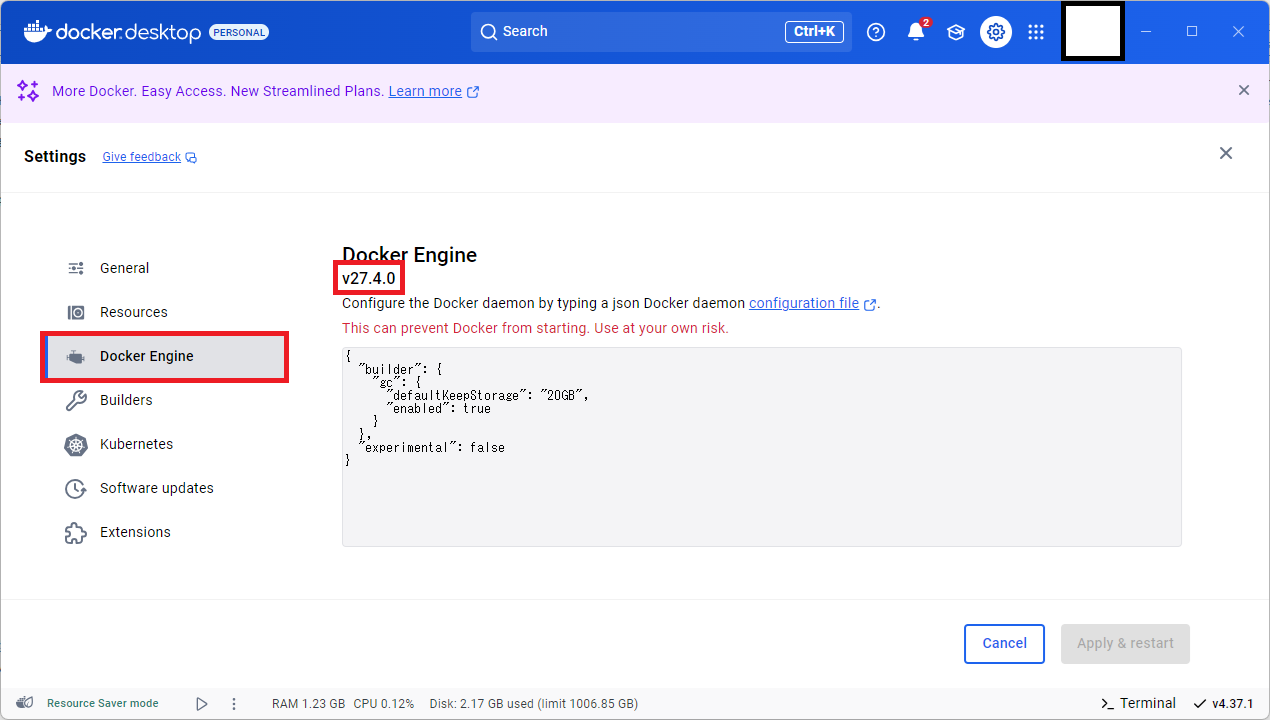This screenshot has width=1270, height=720.
Task: Click the settings gear in the header
Action: (995, 31)
